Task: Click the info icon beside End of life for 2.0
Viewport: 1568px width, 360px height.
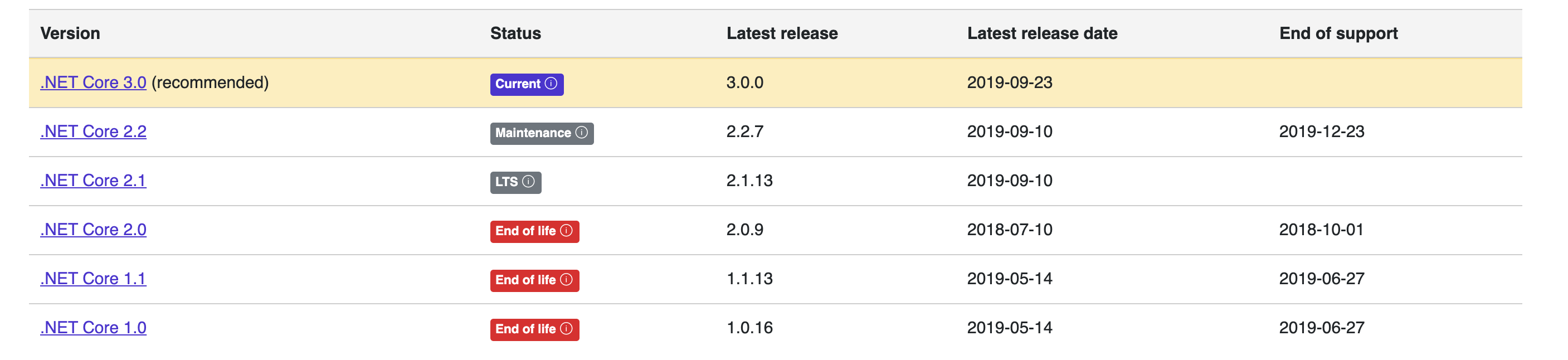Action: point(567,231)
